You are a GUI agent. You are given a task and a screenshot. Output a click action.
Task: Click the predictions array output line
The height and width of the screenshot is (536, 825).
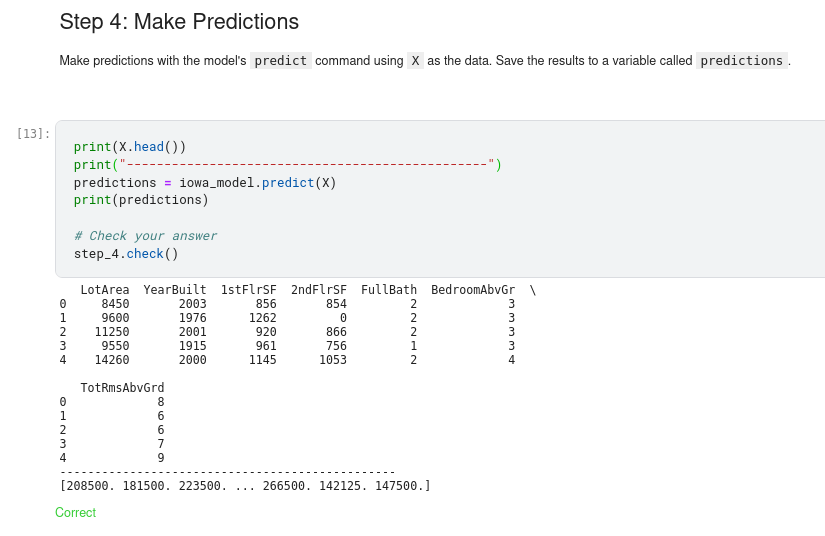pyautogui.click(x=245, y=486)
